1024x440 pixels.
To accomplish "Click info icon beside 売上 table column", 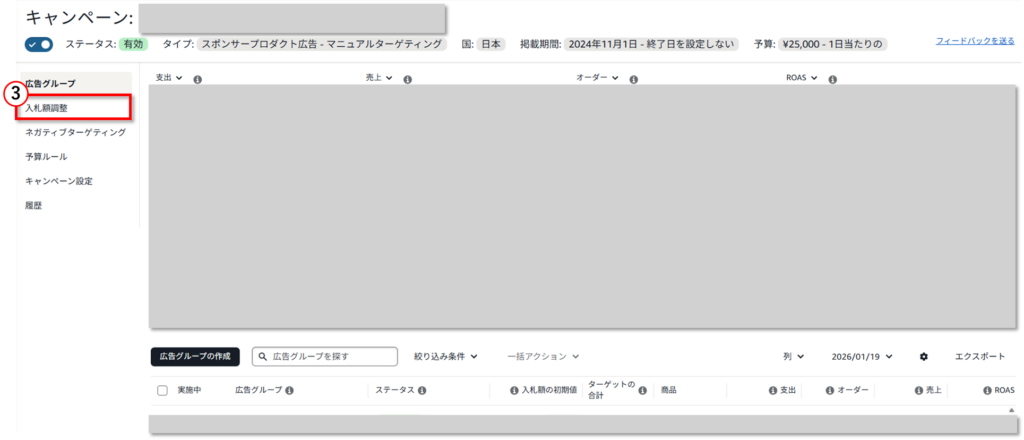I will point(919,390).
